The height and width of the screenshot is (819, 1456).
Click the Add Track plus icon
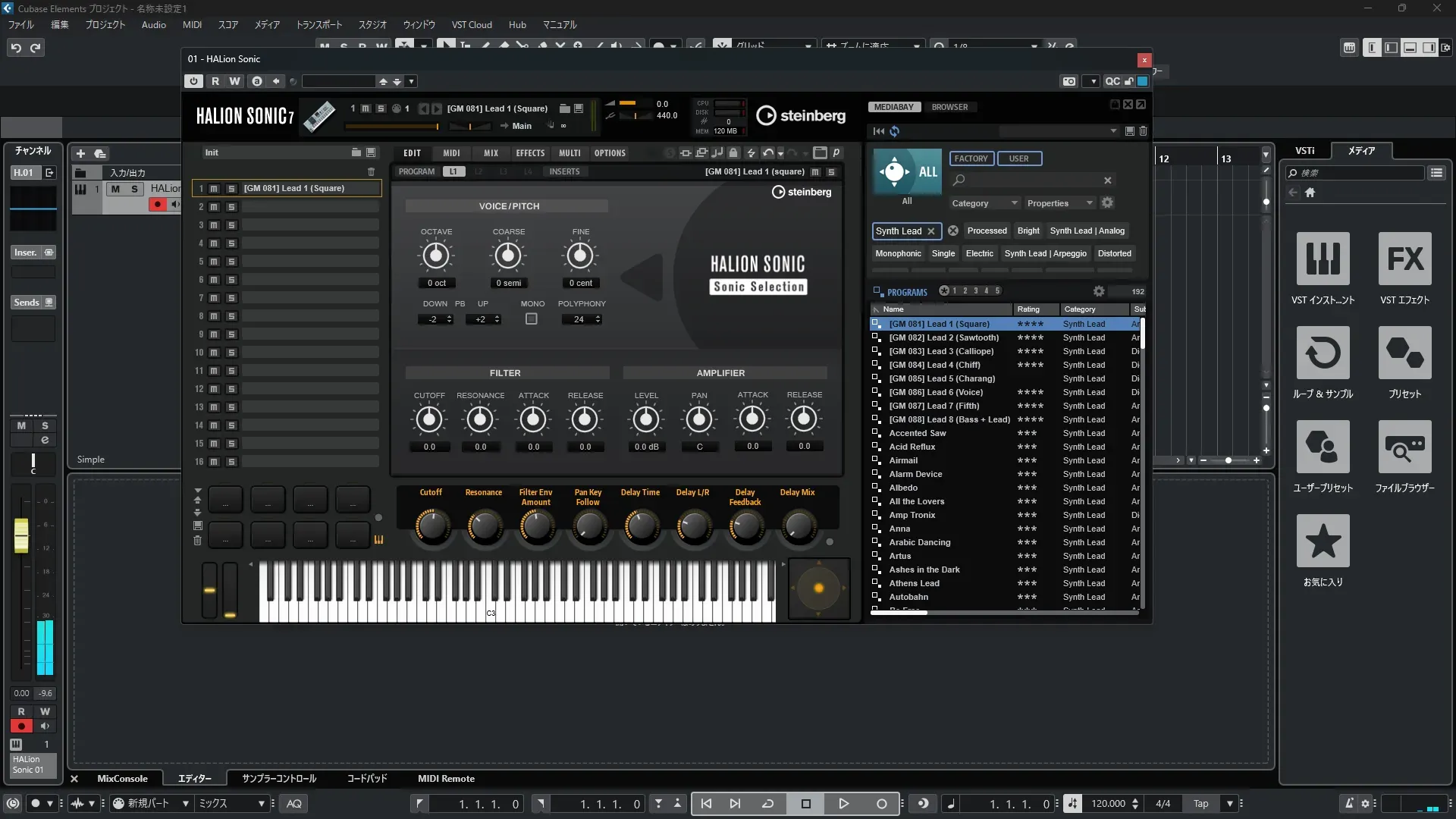point(80,153)
